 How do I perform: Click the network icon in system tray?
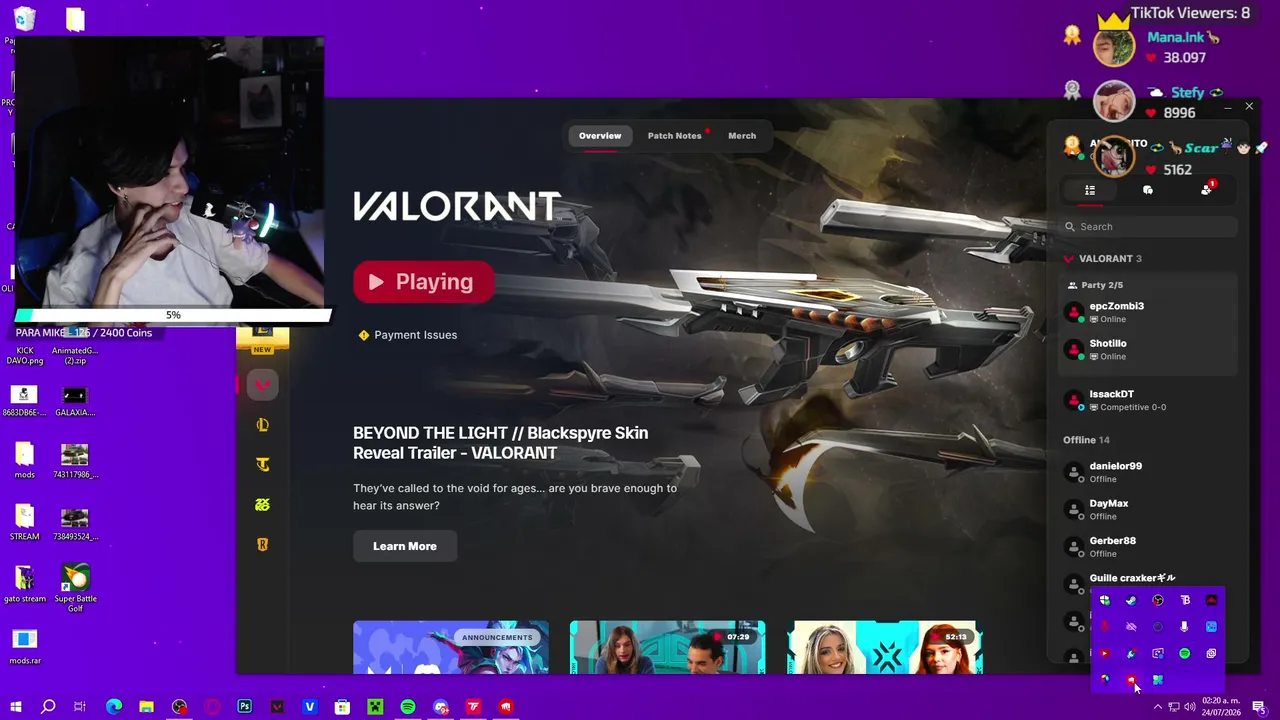[x=1174, y=707]
